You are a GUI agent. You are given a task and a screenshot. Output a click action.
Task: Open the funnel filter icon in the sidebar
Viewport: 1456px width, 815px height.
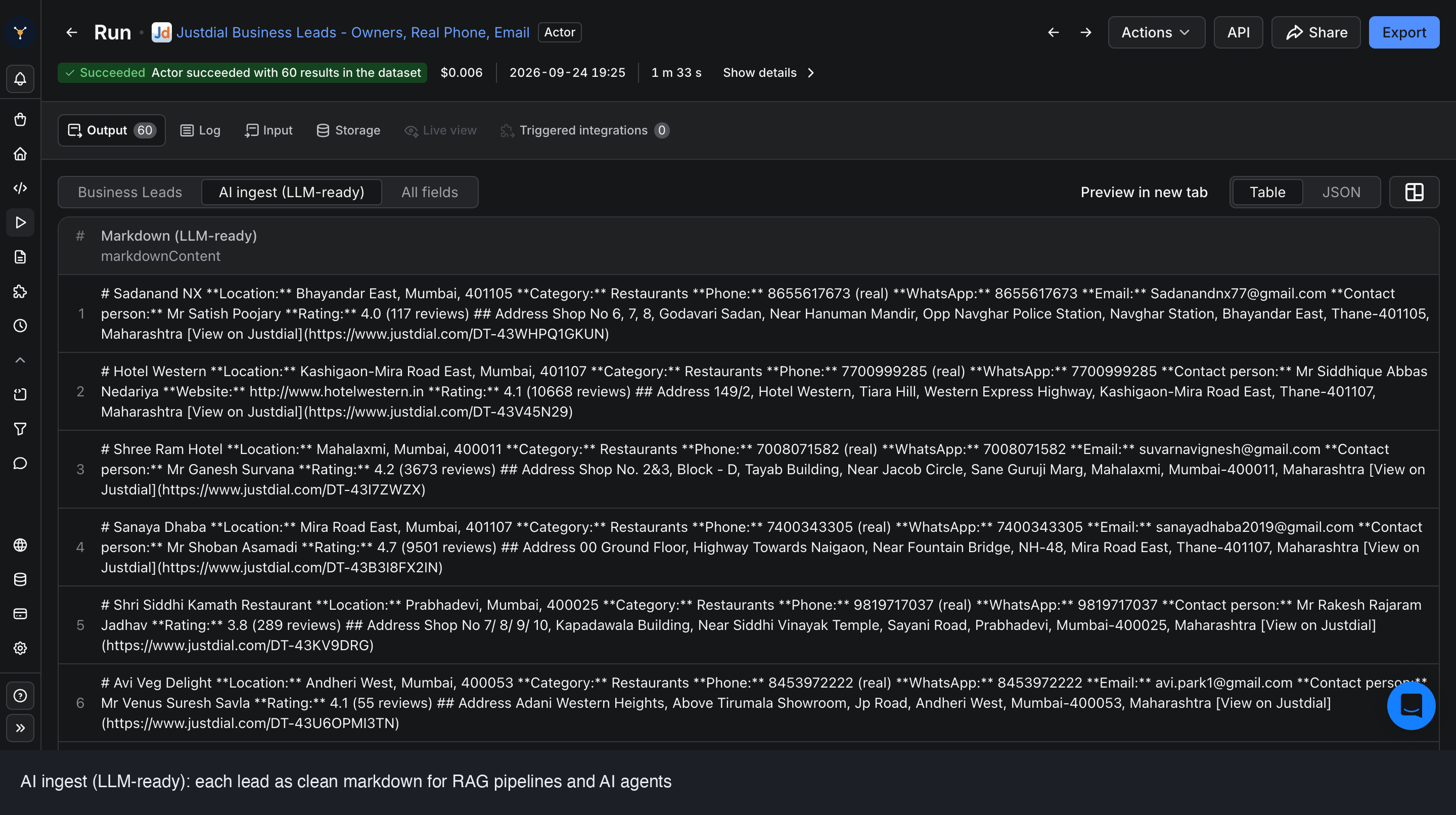tap(20, 429)
